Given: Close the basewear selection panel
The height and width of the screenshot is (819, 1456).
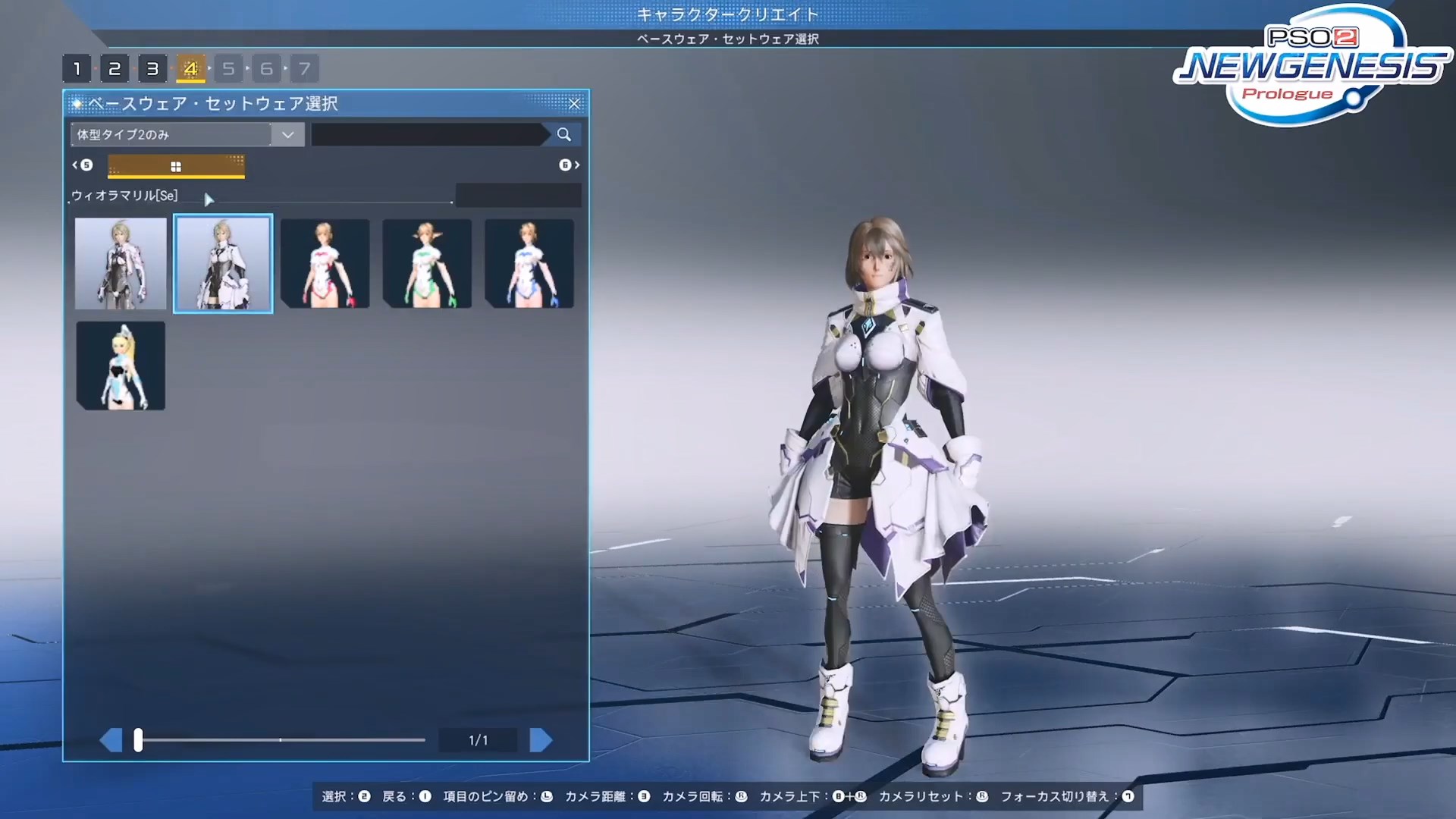Looking at the screenshot, I should [574, 104].
